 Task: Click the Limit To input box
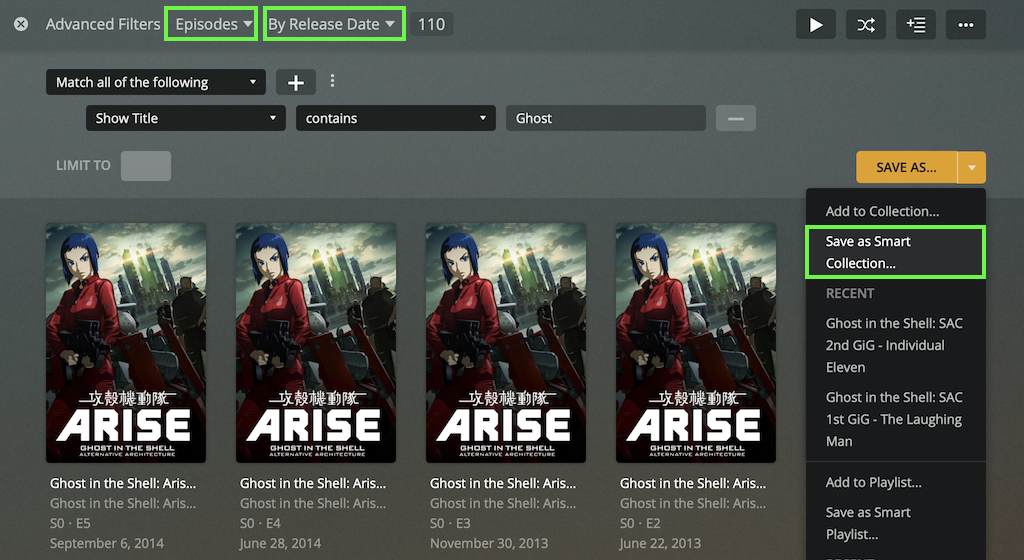pyautogui.click(x=146, y=166)
